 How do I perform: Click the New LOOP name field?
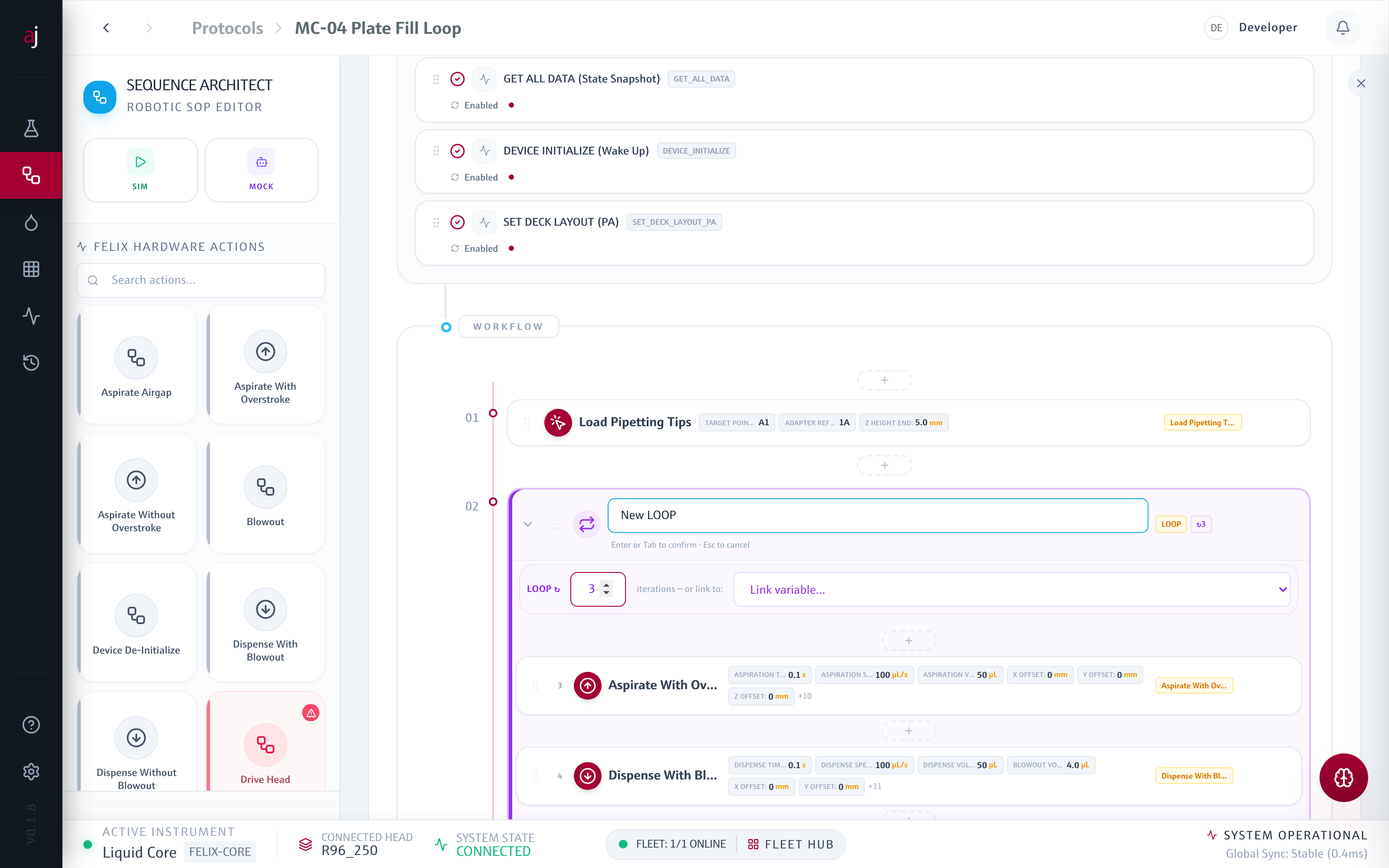click(x=878, y=515)
